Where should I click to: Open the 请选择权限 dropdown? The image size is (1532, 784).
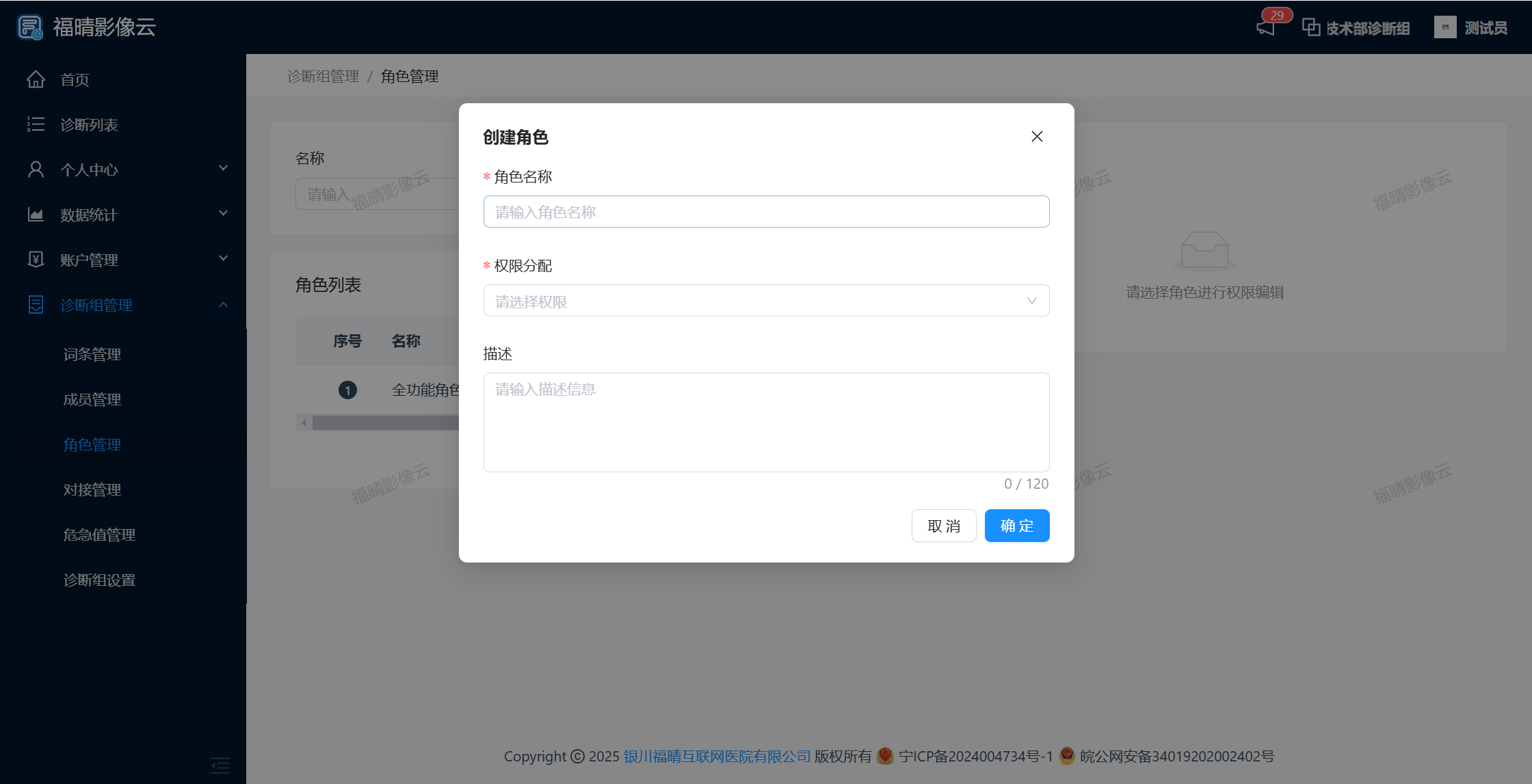766,301
